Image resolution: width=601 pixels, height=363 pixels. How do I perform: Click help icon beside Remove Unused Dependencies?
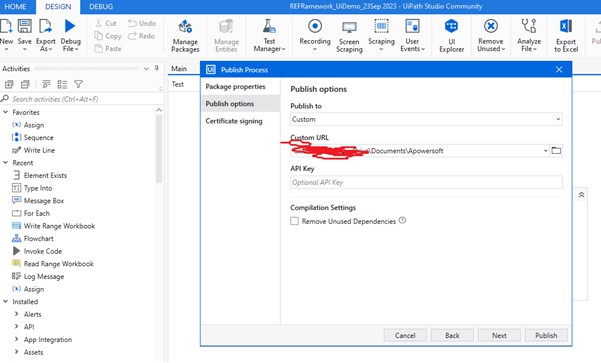pyautogui.click(x=402, y=220)
